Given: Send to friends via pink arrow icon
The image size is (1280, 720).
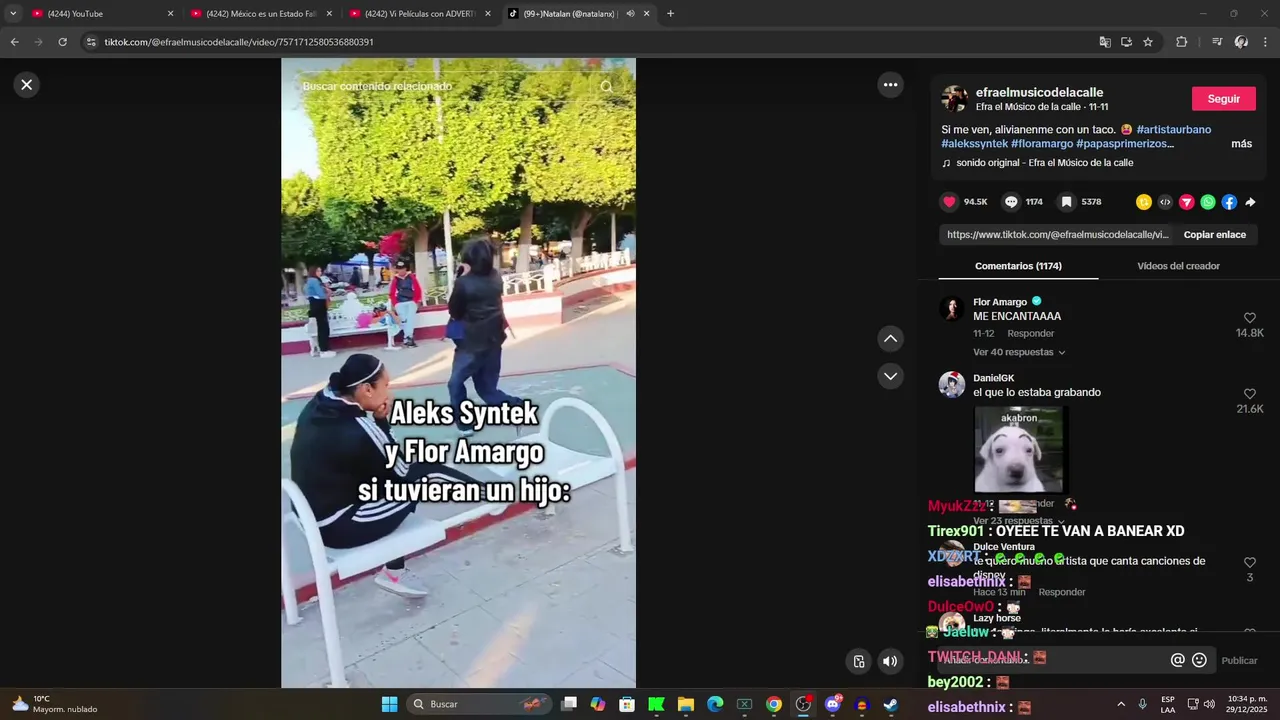Looking at the screenshot, I should pyautogui.click(x=1186, y=202).
